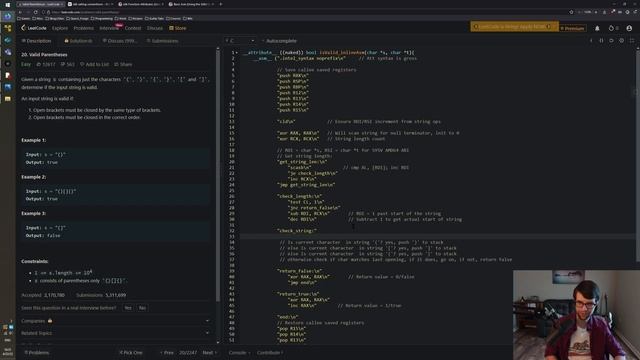
Task: Click the like count thumbs-up icon
Action: pos(39,64)
